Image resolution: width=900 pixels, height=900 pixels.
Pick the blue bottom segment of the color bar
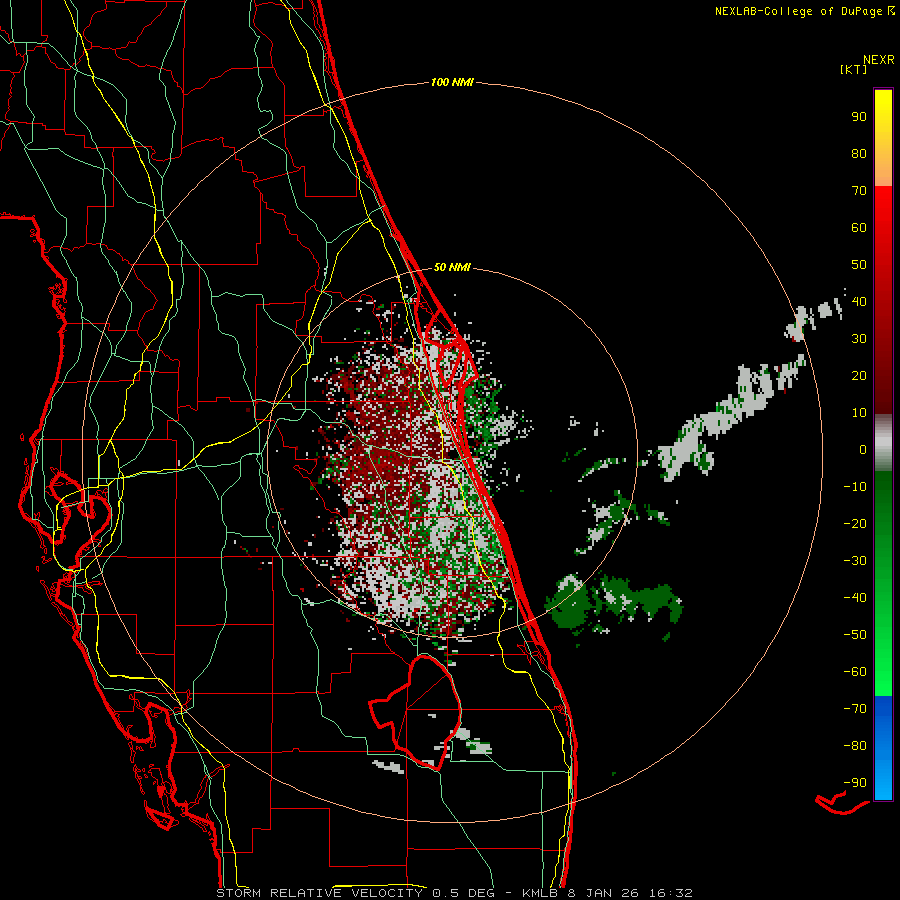883,748
